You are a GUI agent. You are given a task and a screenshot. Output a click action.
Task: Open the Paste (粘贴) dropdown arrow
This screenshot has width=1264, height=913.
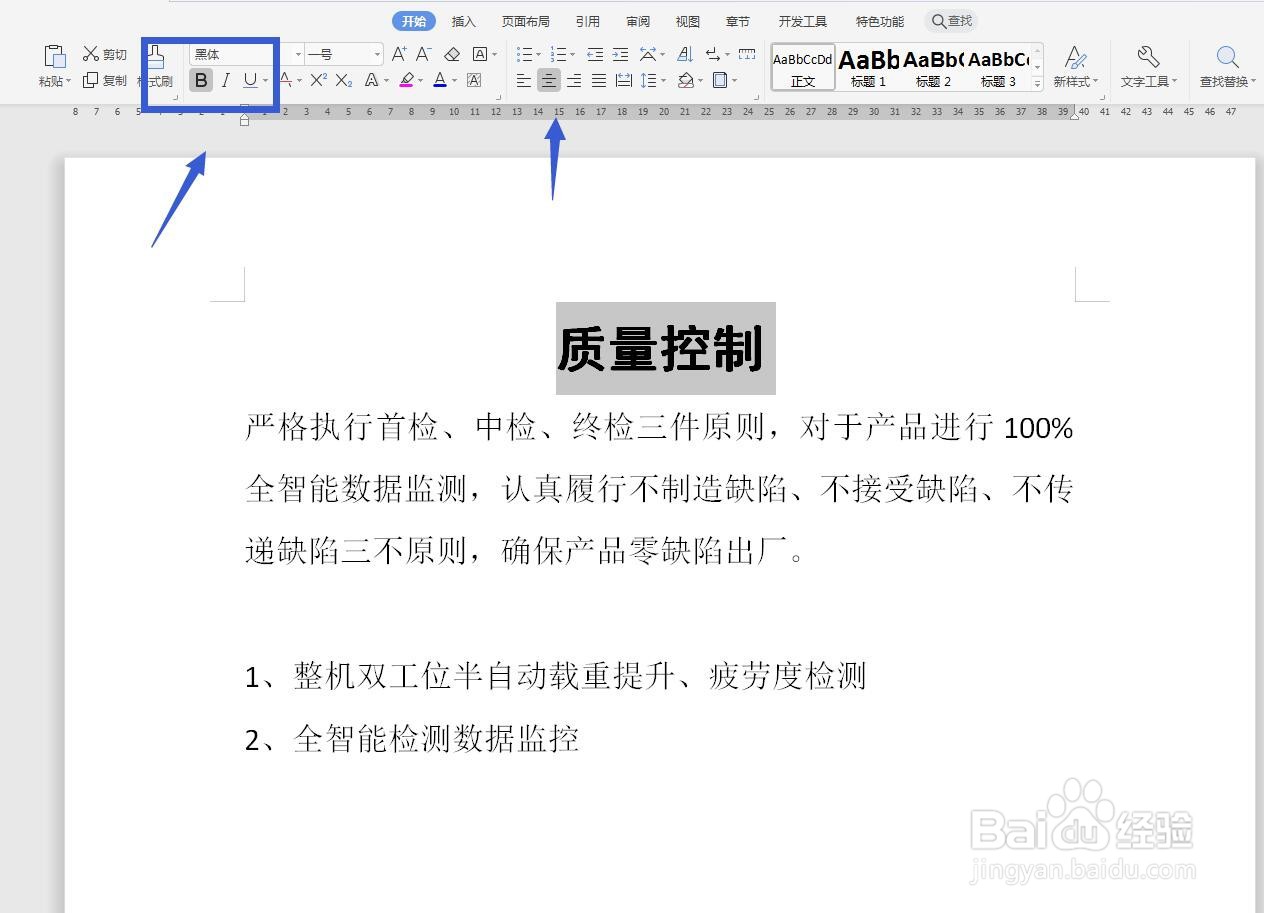pos(69,82)
